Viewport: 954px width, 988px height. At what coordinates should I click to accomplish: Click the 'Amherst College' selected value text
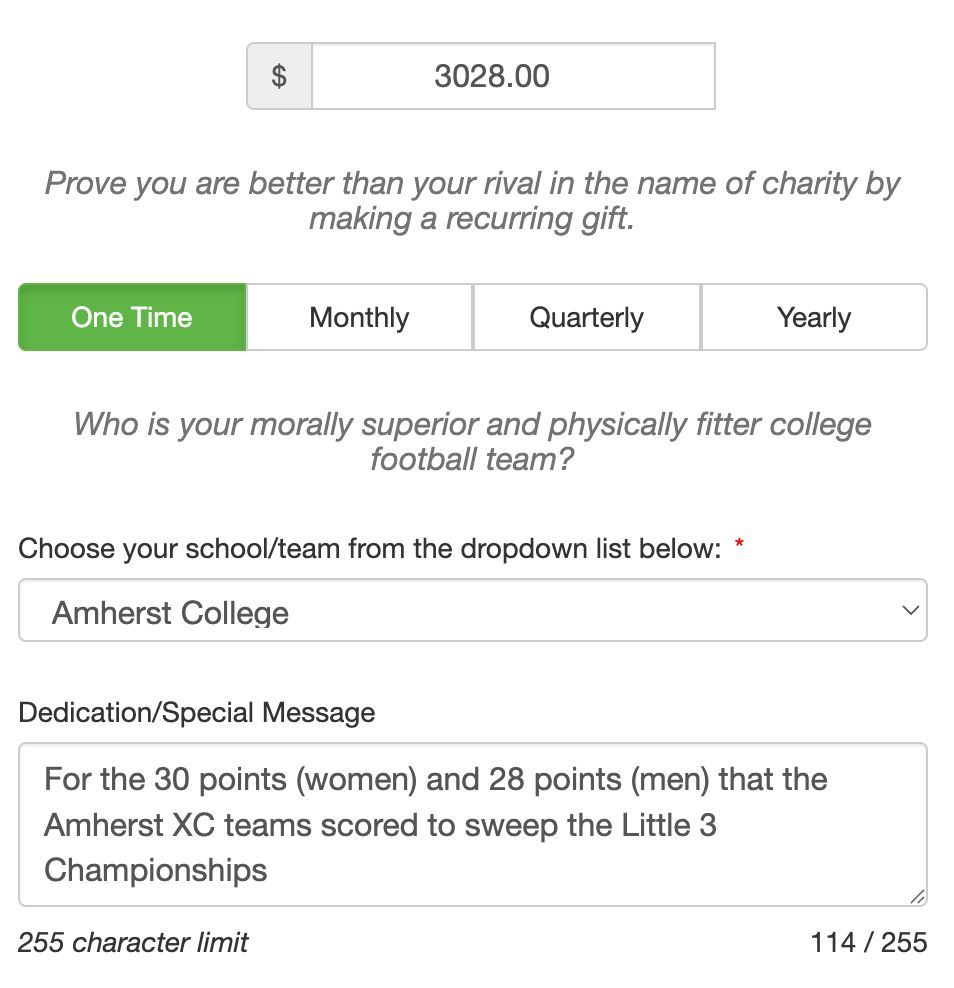tap(170, 612)
